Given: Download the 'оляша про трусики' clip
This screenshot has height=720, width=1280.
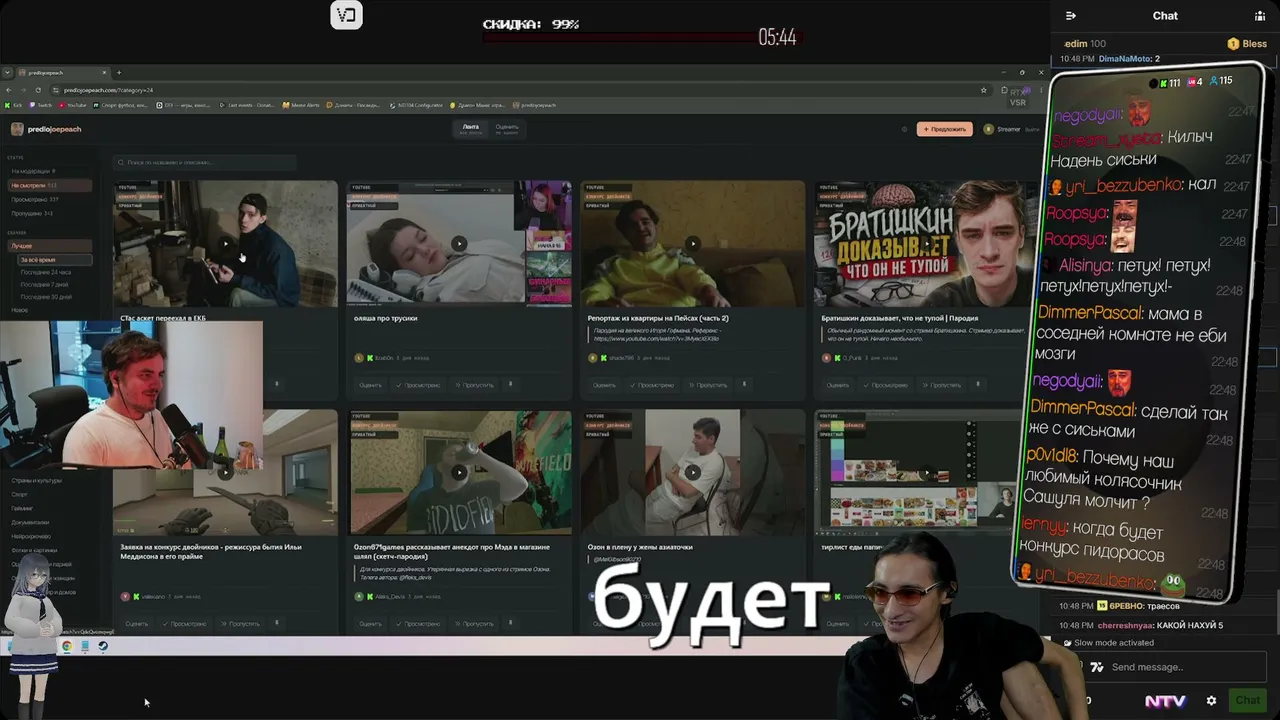Looking at the screenshot, I should tap(510, 384).
